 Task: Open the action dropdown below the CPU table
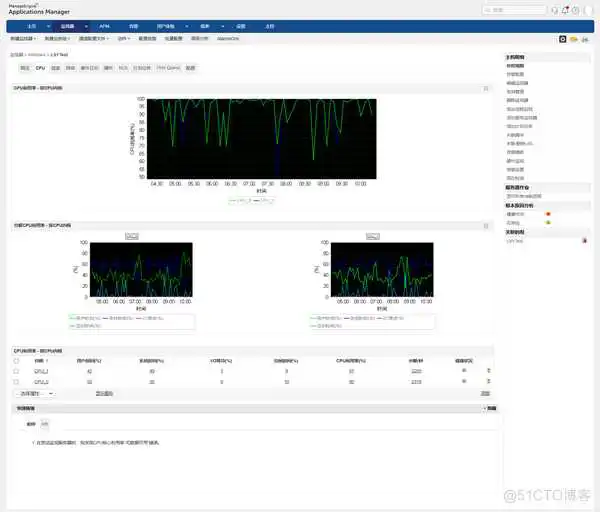coord(35,394)
